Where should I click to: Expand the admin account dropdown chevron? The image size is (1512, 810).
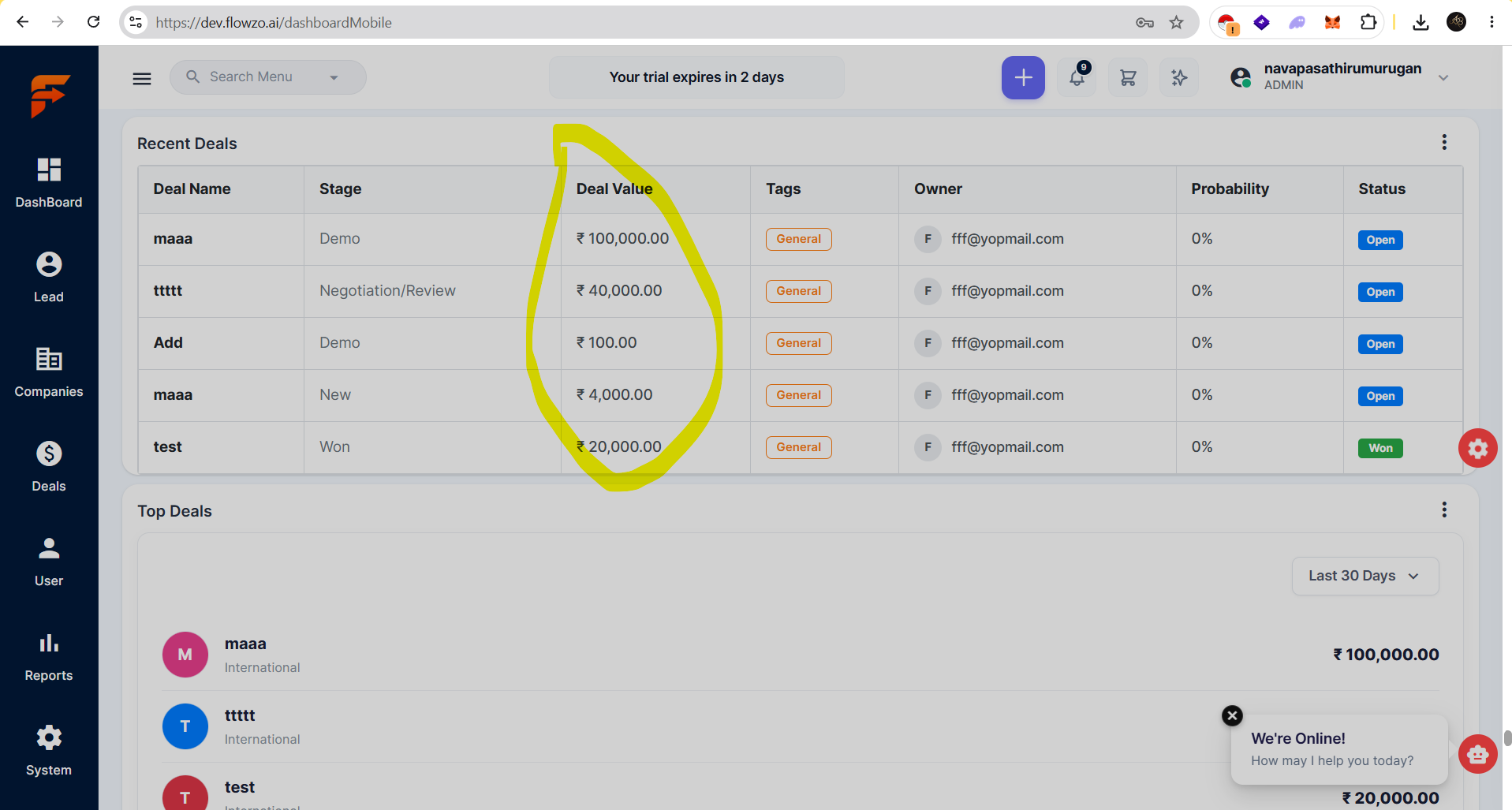pyautogui.click(x=1443, y=77)
